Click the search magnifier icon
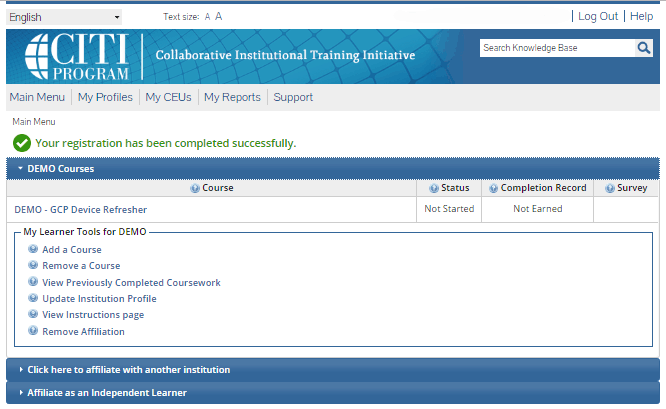This screenshot has width=666, height=409. pyautogui.click(x=643, y=48)
